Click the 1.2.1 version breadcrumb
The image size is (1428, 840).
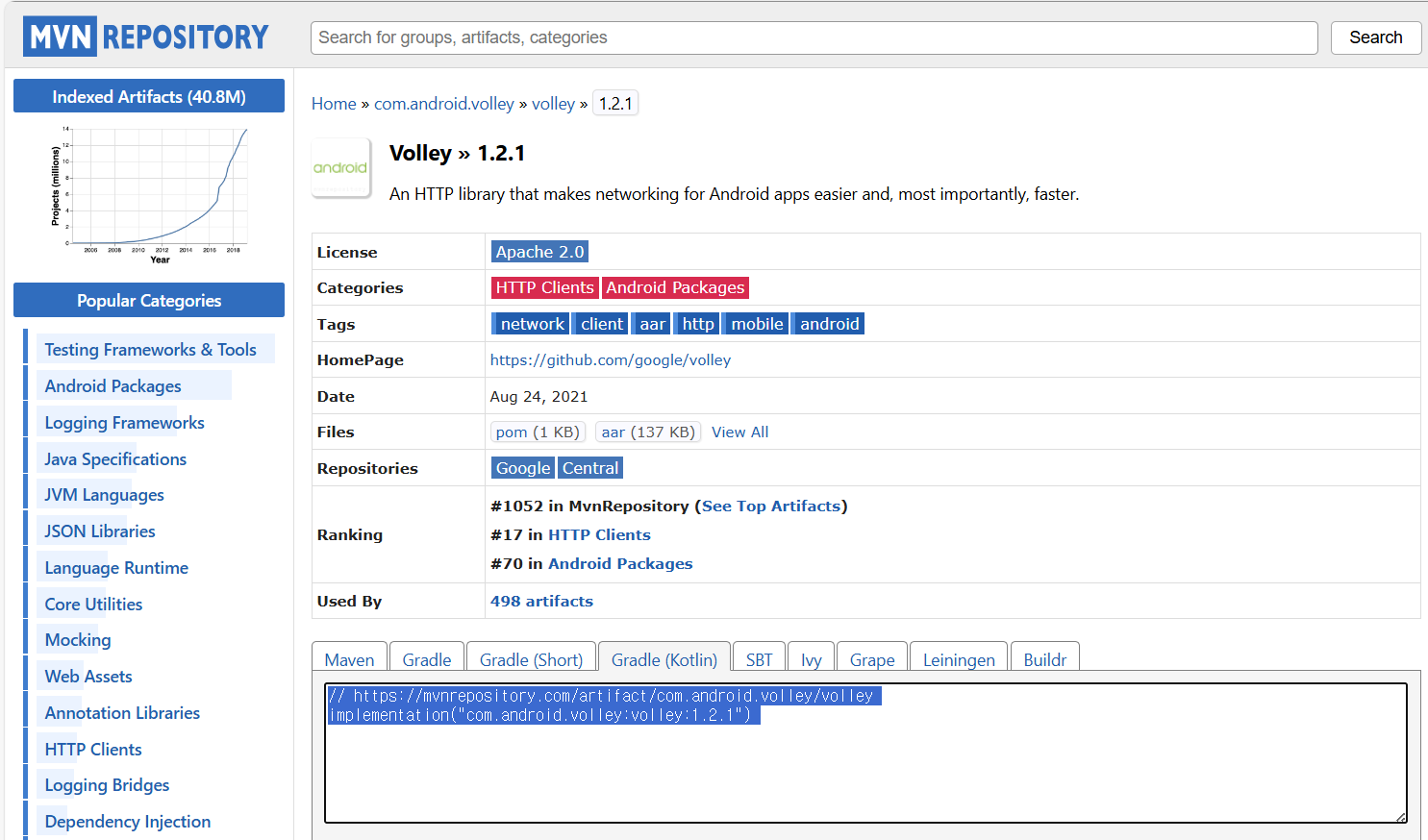[x=615, y=104]
